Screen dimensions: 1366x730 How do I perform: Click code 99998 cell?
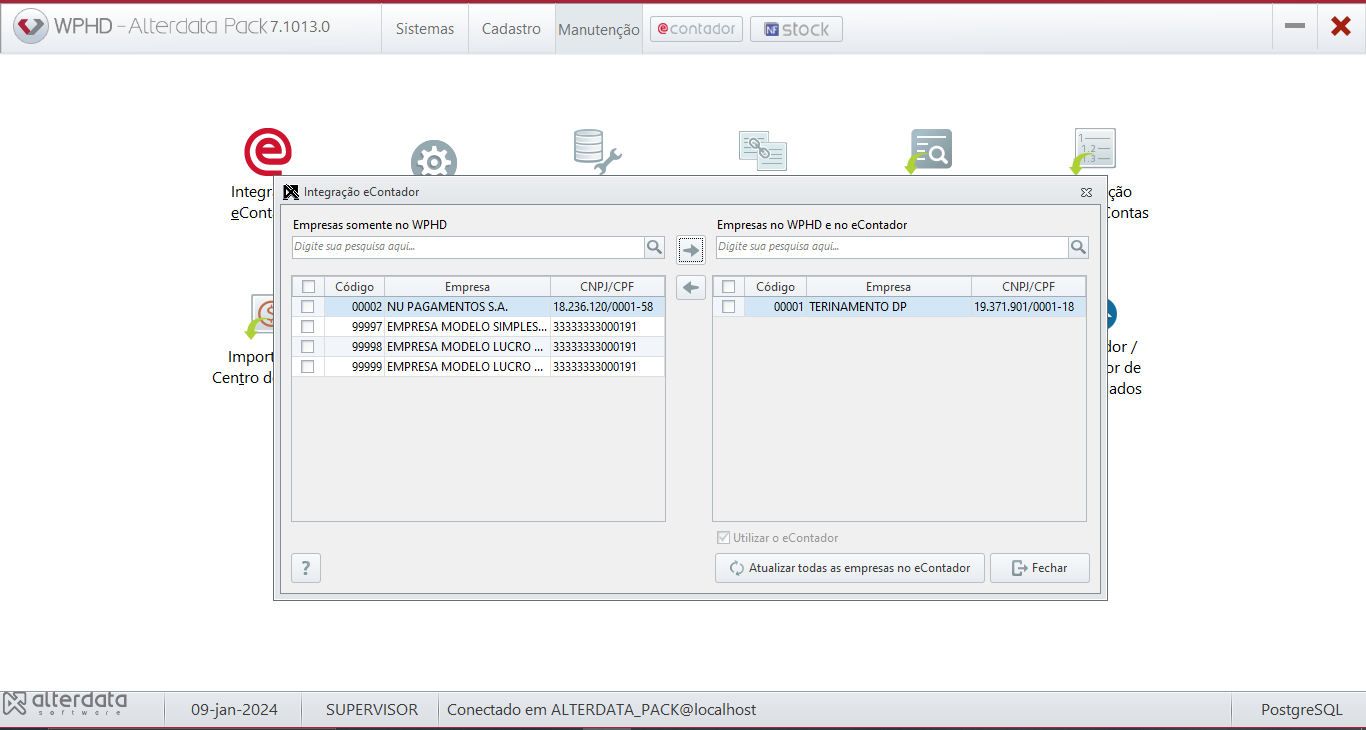coord(354,347)
